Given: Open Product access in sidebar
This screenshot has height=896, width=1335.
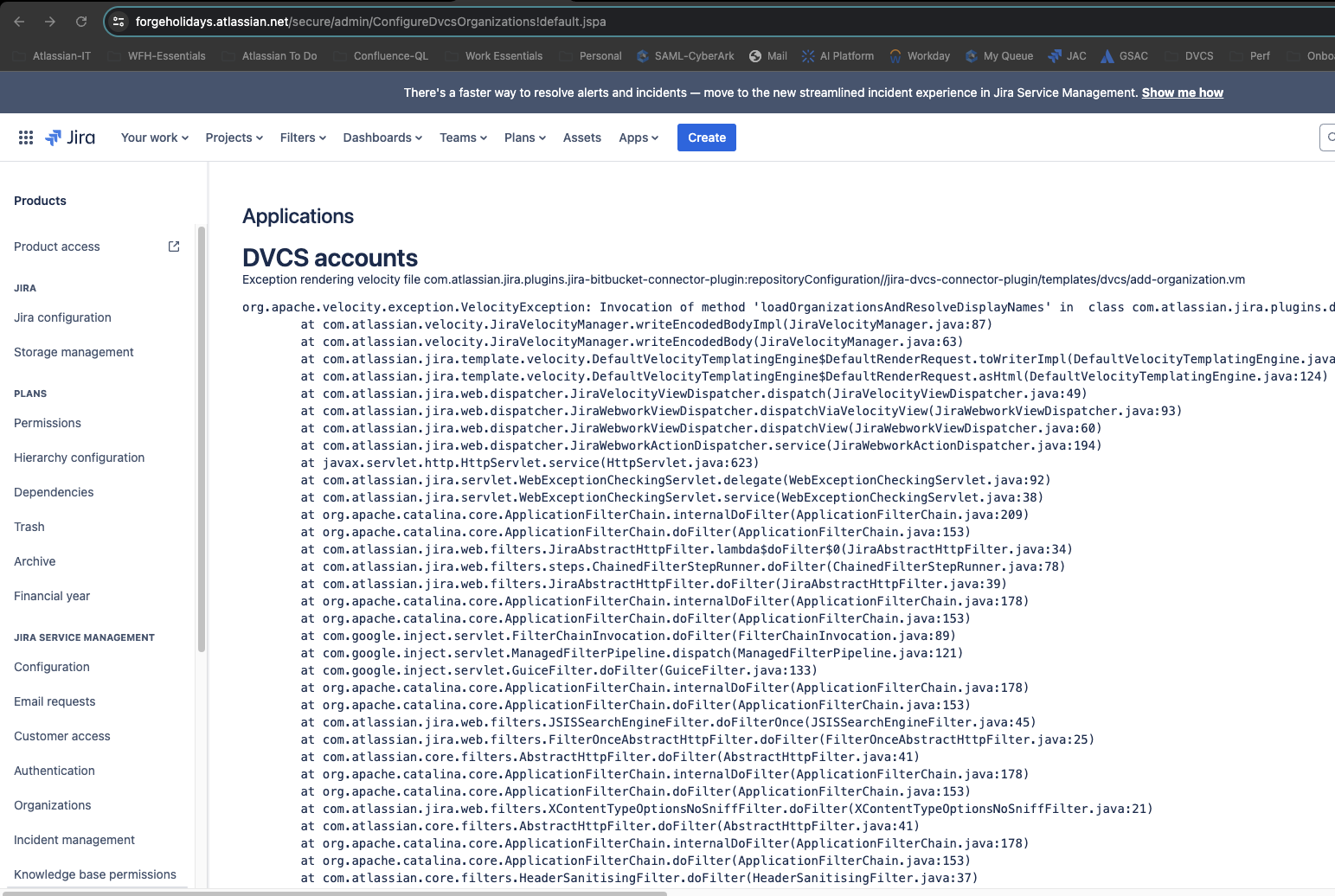Looking at the screenshot, I should click(57, 246).
